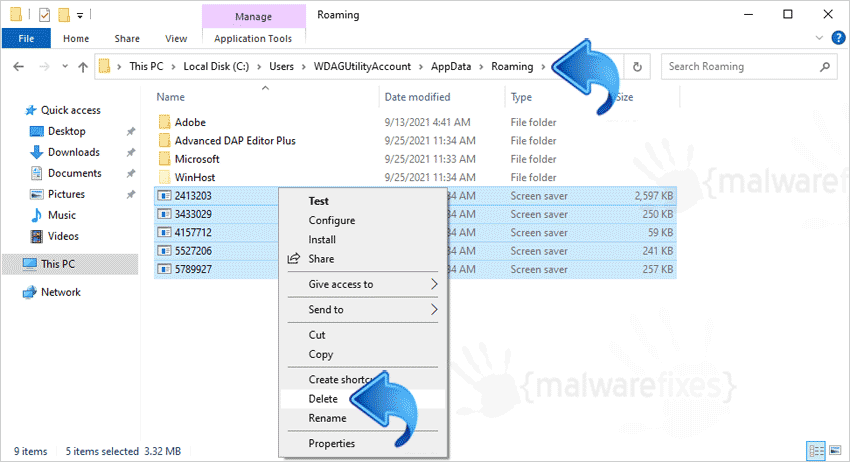
Task: Select the Advanced DAP Editor Plus folder
Action: (x=235, y=141)
